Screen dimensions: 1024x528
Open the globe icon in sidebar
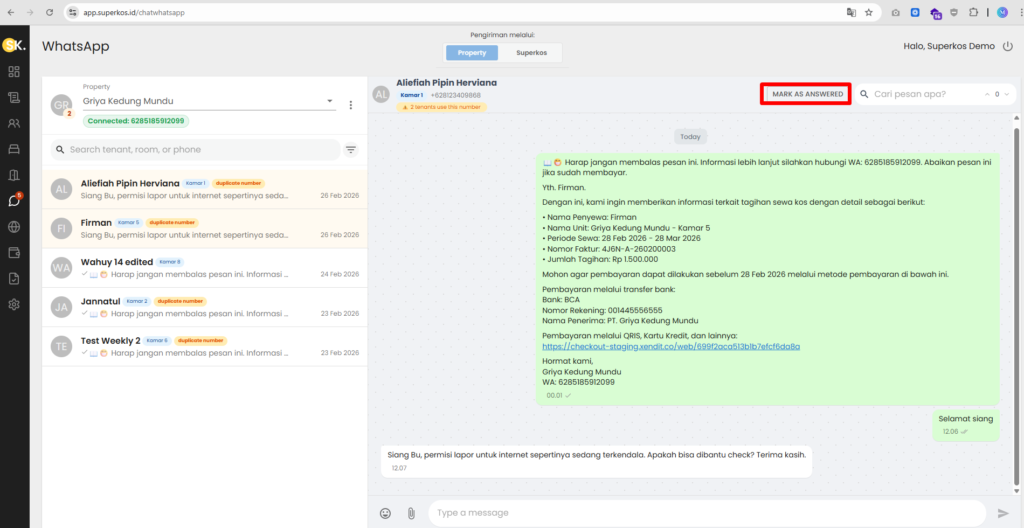14,226
